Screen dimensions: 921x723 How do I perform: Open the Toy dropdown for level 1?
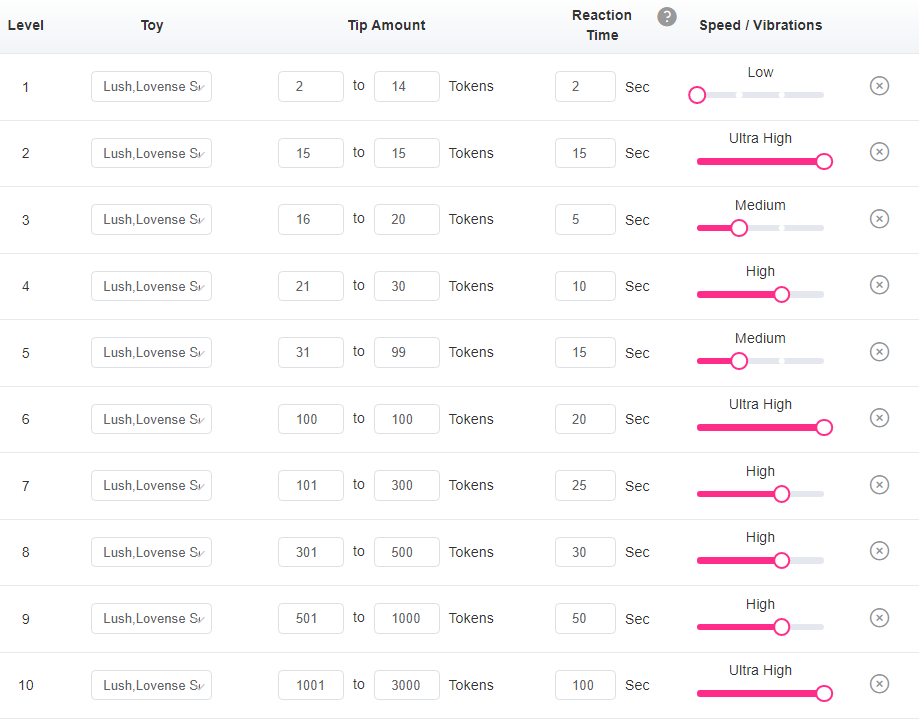pos(151,86)
